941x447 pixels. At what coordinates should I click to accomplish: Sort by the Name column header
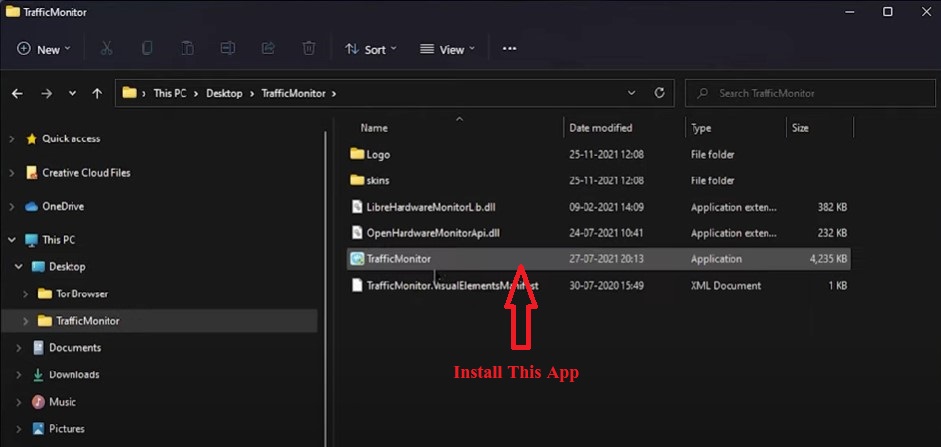click(374, 128)
